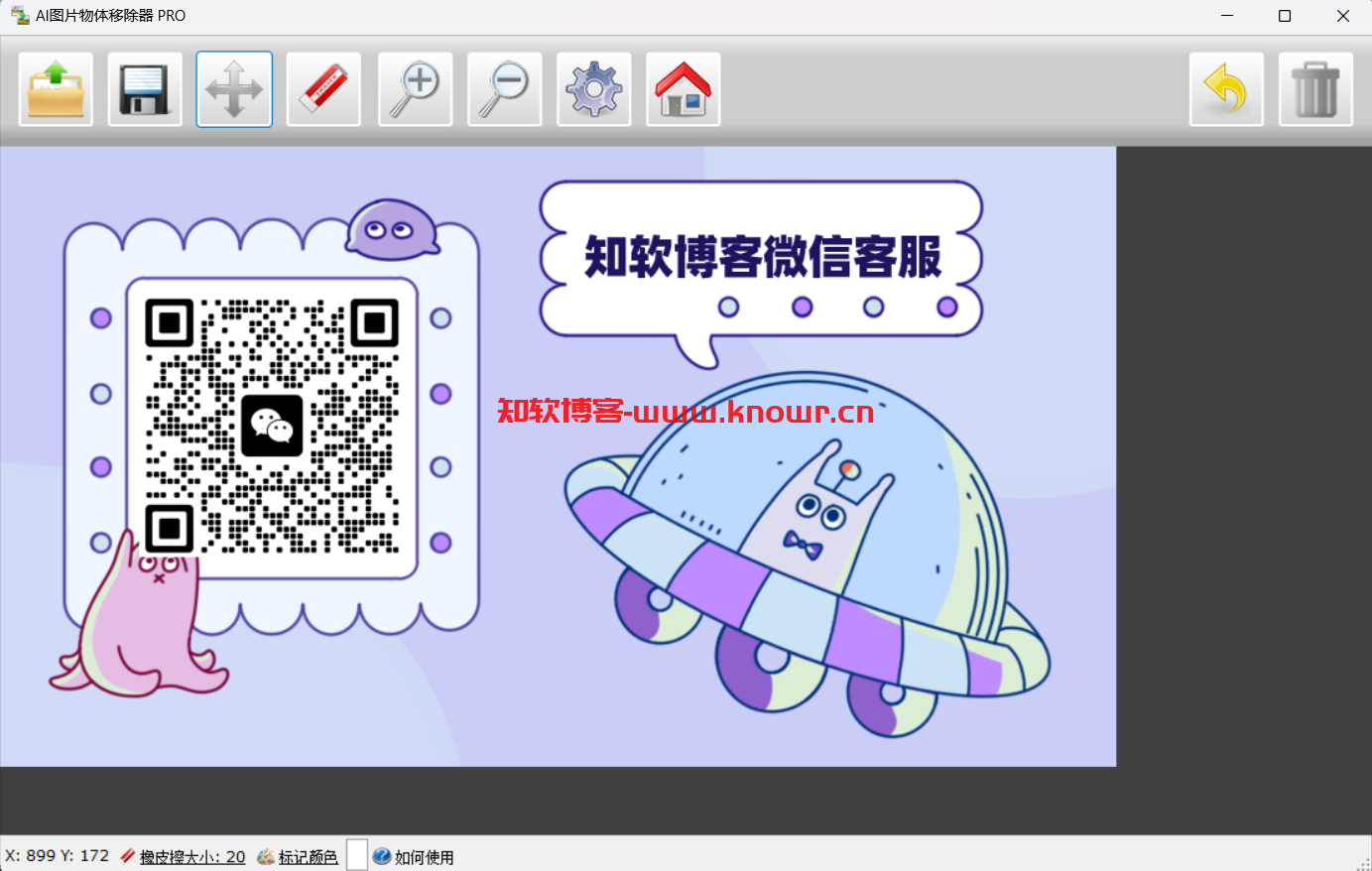Adjust eraser size link '橡皮擦大小: 20'

pos(192,857)
